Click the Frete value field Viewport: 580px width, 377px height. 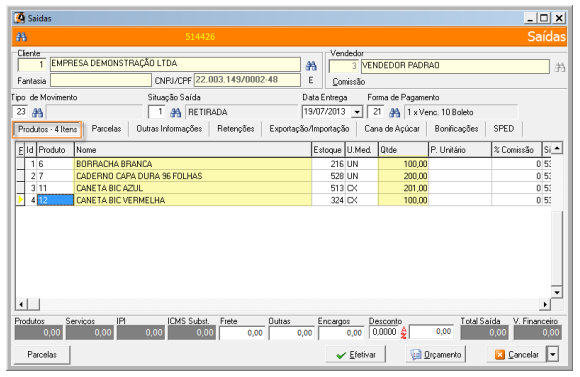pyautogui.click(x=242, y=333)
